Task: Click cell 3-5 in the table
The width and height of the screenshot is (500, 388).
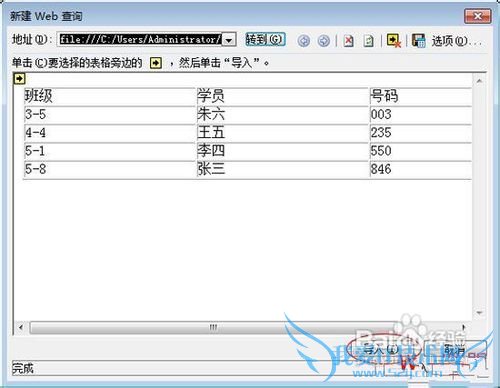Action: (x=109, y=115)
